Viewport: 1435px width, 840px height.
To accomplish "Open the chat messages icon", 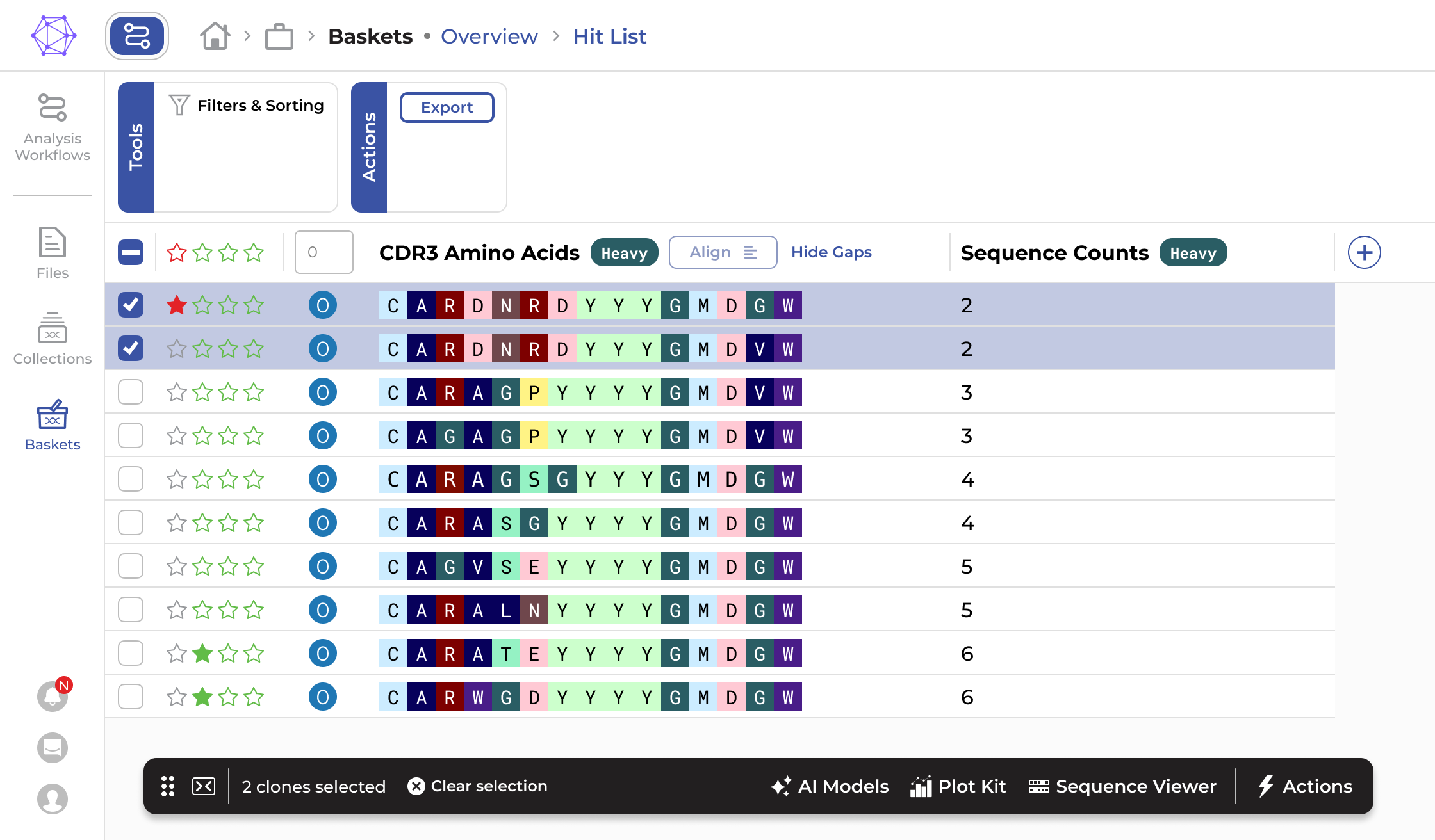I will 53,748.
